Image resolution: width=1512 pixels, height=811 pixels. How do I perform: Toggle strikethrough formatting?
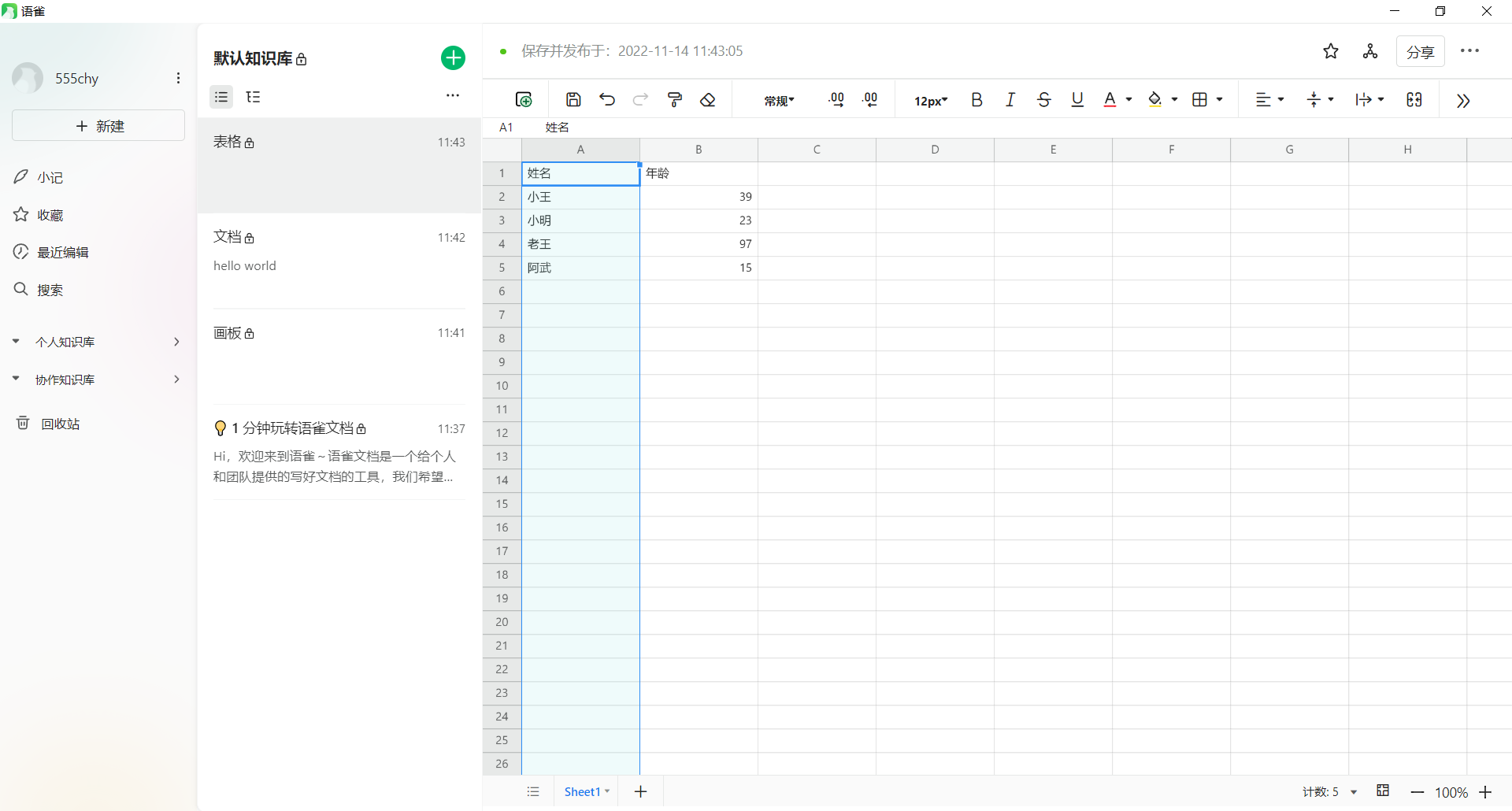pos(1044,100)
